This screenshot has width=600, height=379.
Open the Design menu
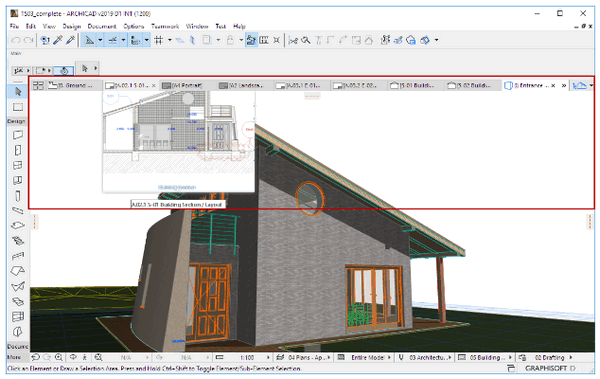click(72, 26)
